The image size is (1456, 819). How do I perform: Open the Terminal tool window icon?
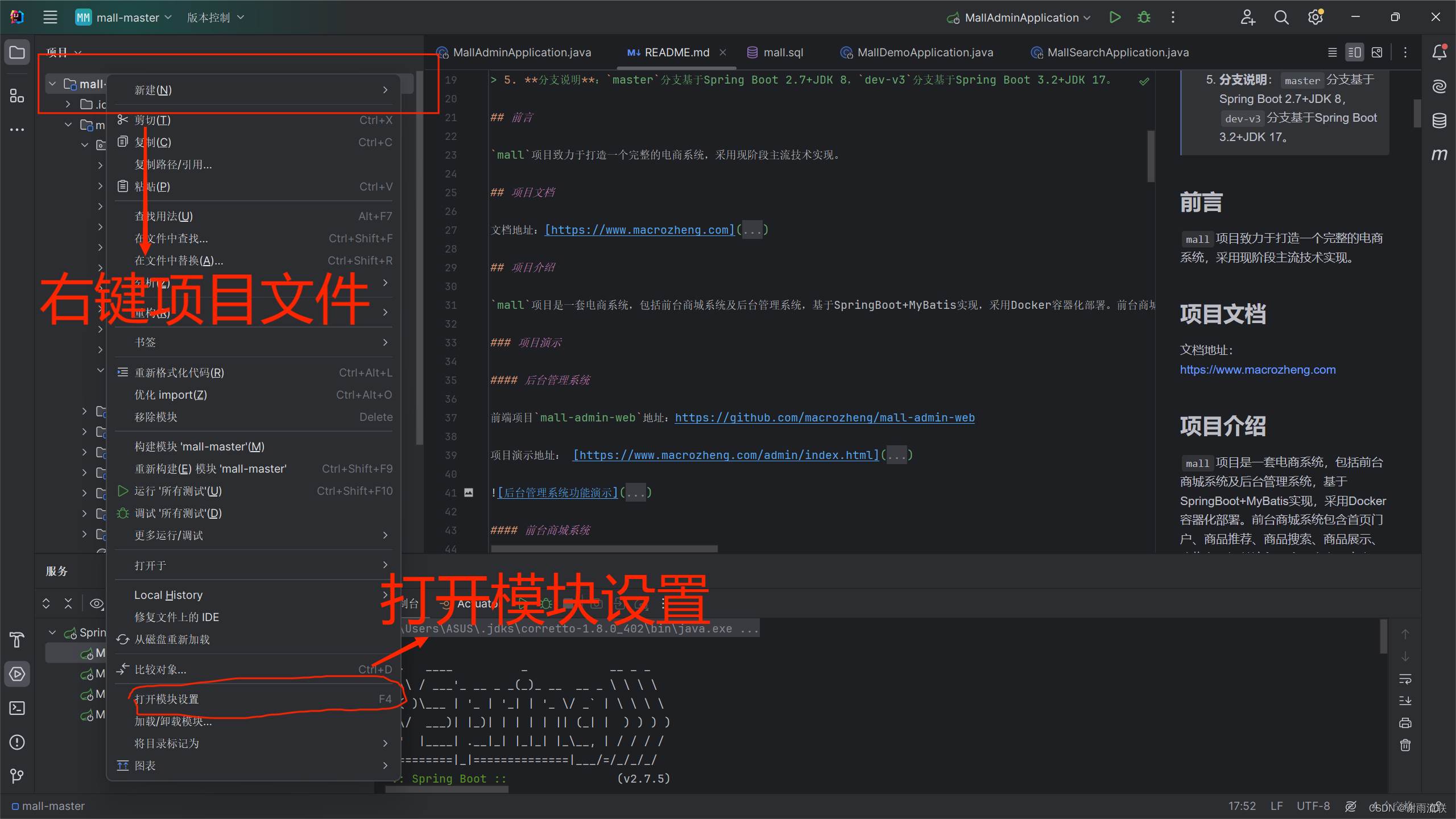[x=17, y=708]
